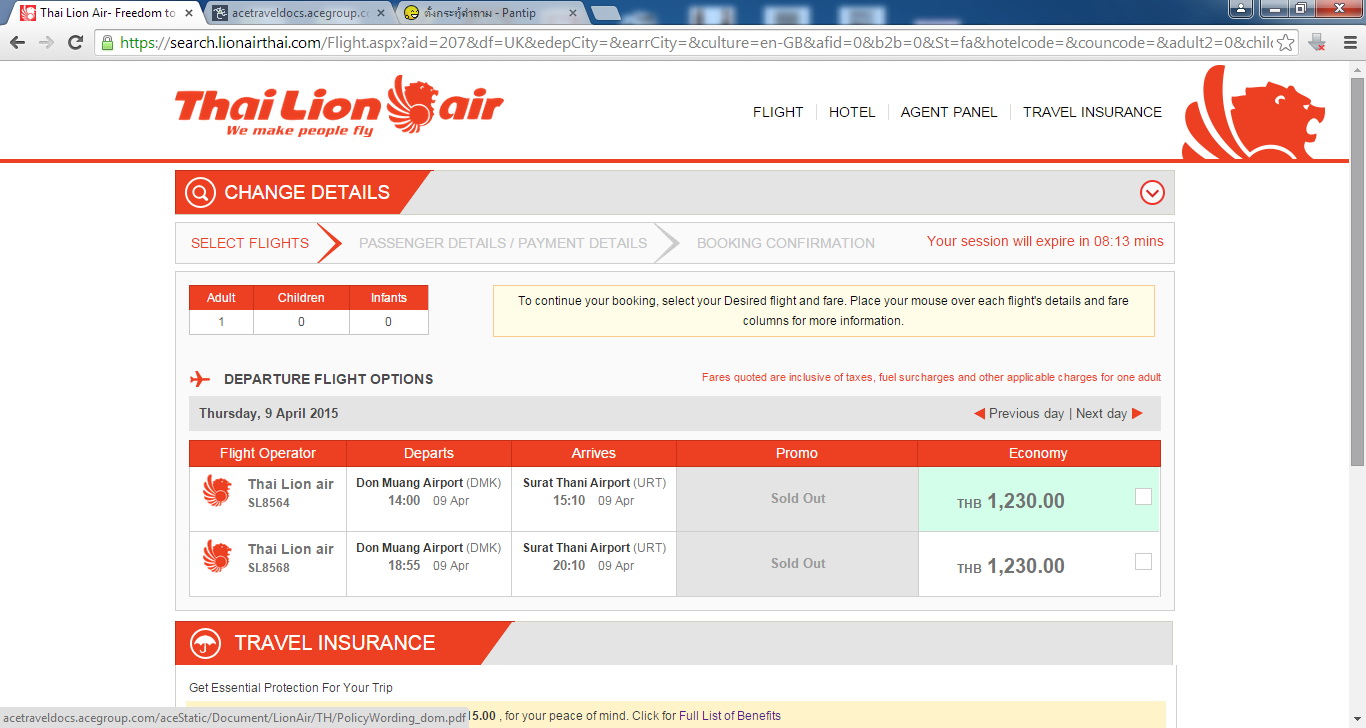Click the user profile icon in title bar
The width and height of the screenshot is (1366, 728).
click(1241, 9)
